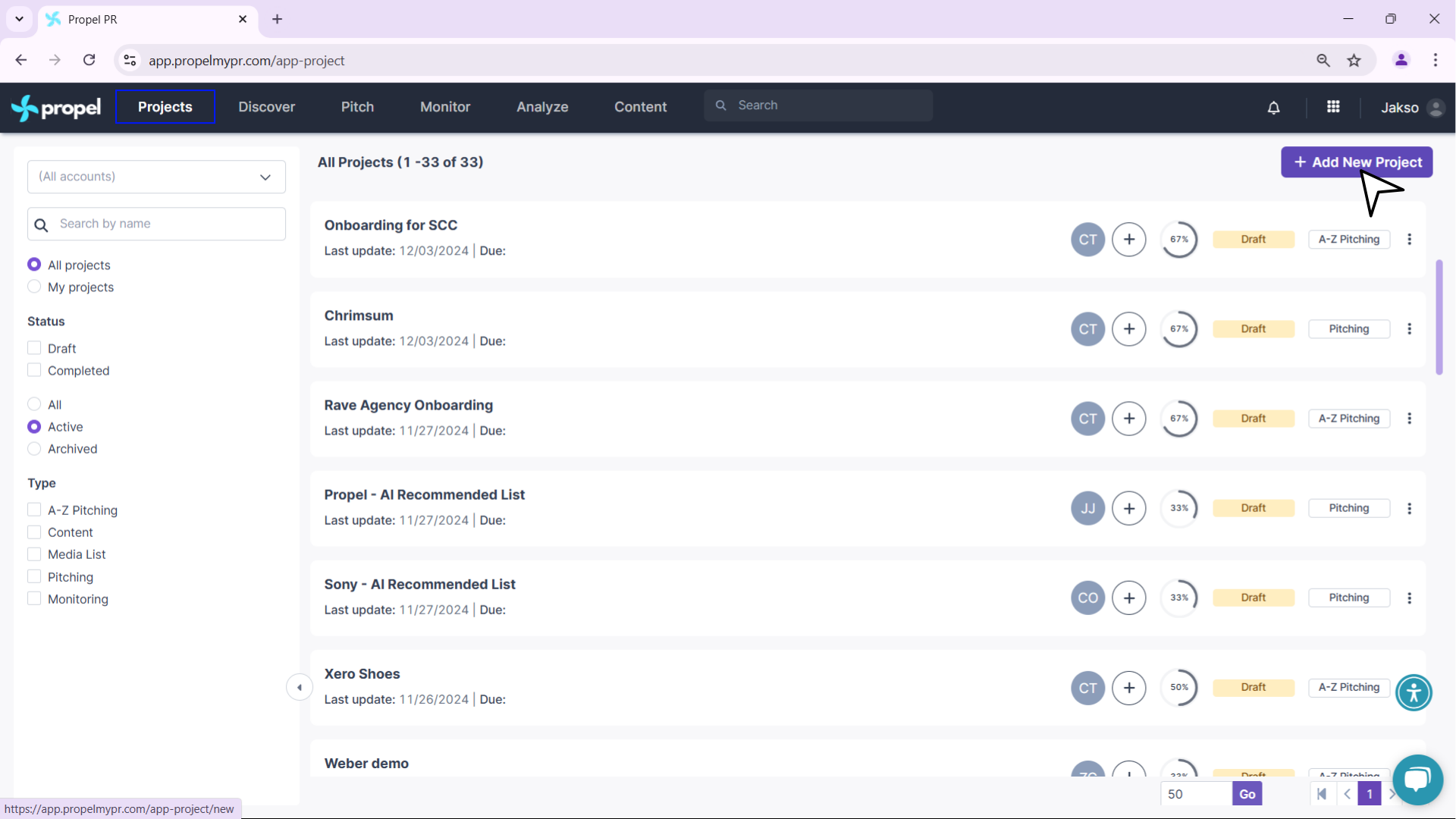Add member to Chrimsum project
Screen dimensions: 1456x819
[x=1129, y=329]
